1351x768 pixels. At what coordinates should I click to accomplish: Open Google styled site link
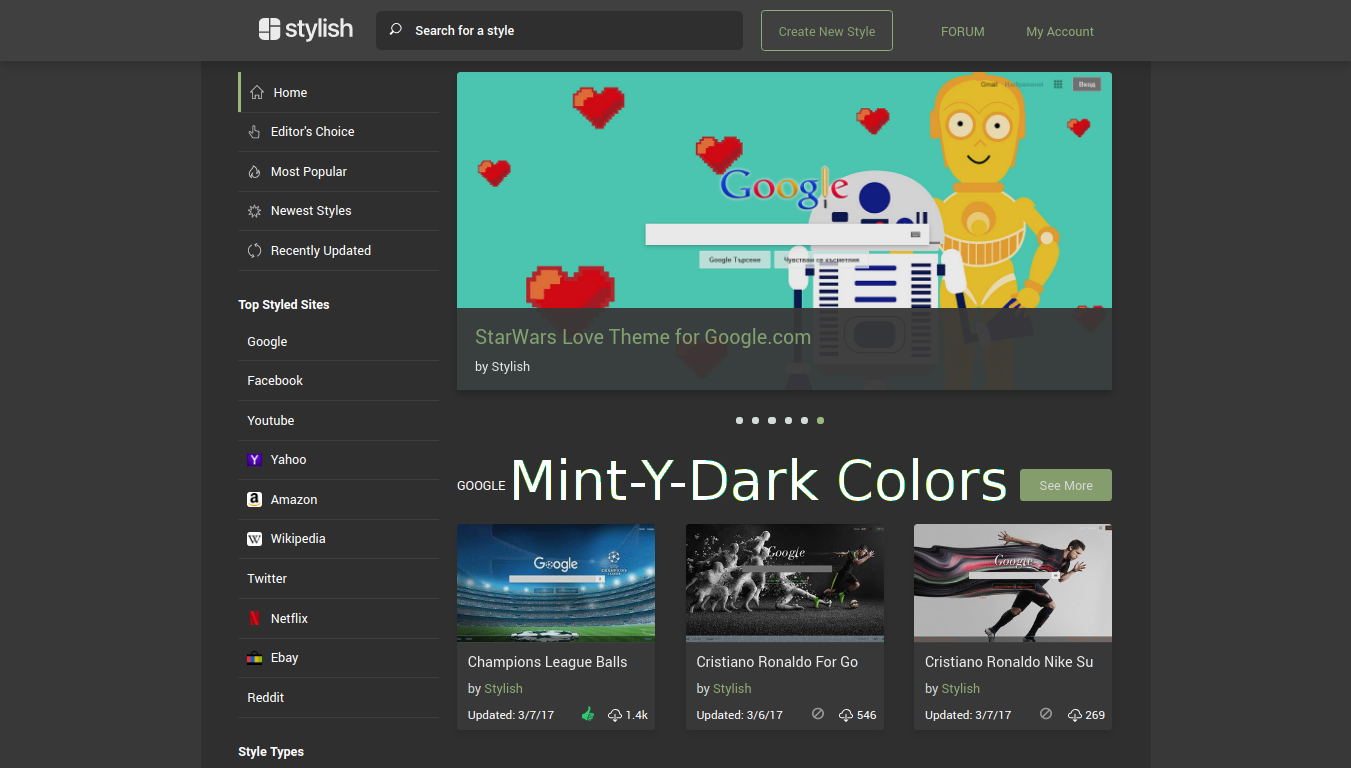(339, 341)
